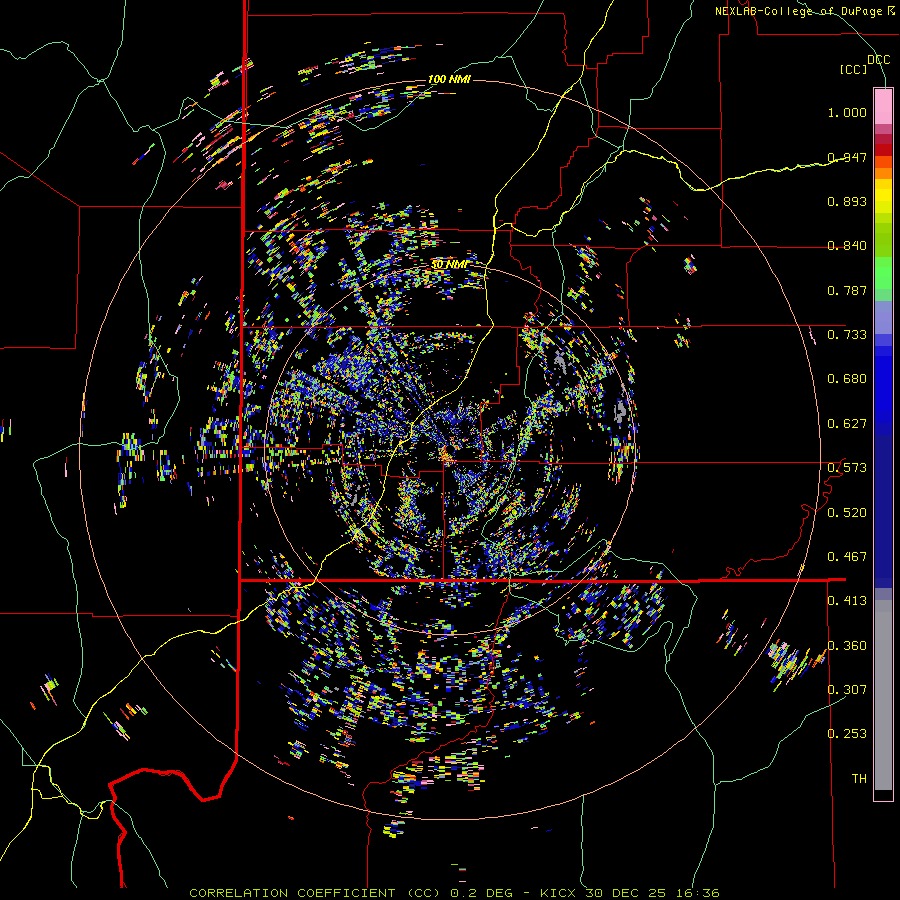Click the 0.840 scale value
Image resolution: width=900 pixels, height=900 pixels.
[847, 246]
